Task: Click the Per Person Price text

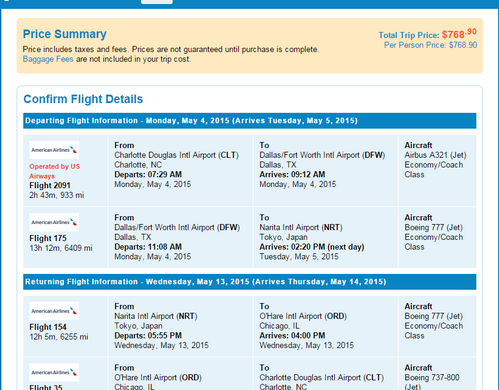Action: tap(430, 45)
